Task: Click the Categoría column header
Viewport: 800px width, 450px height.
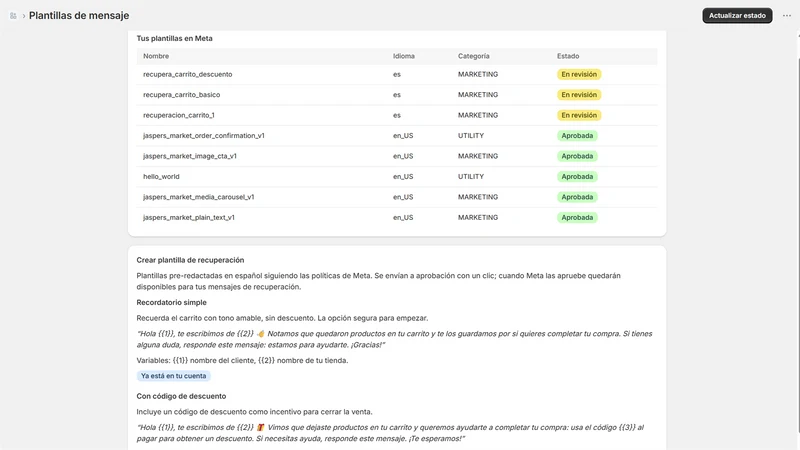Action: tap(473, 56)
